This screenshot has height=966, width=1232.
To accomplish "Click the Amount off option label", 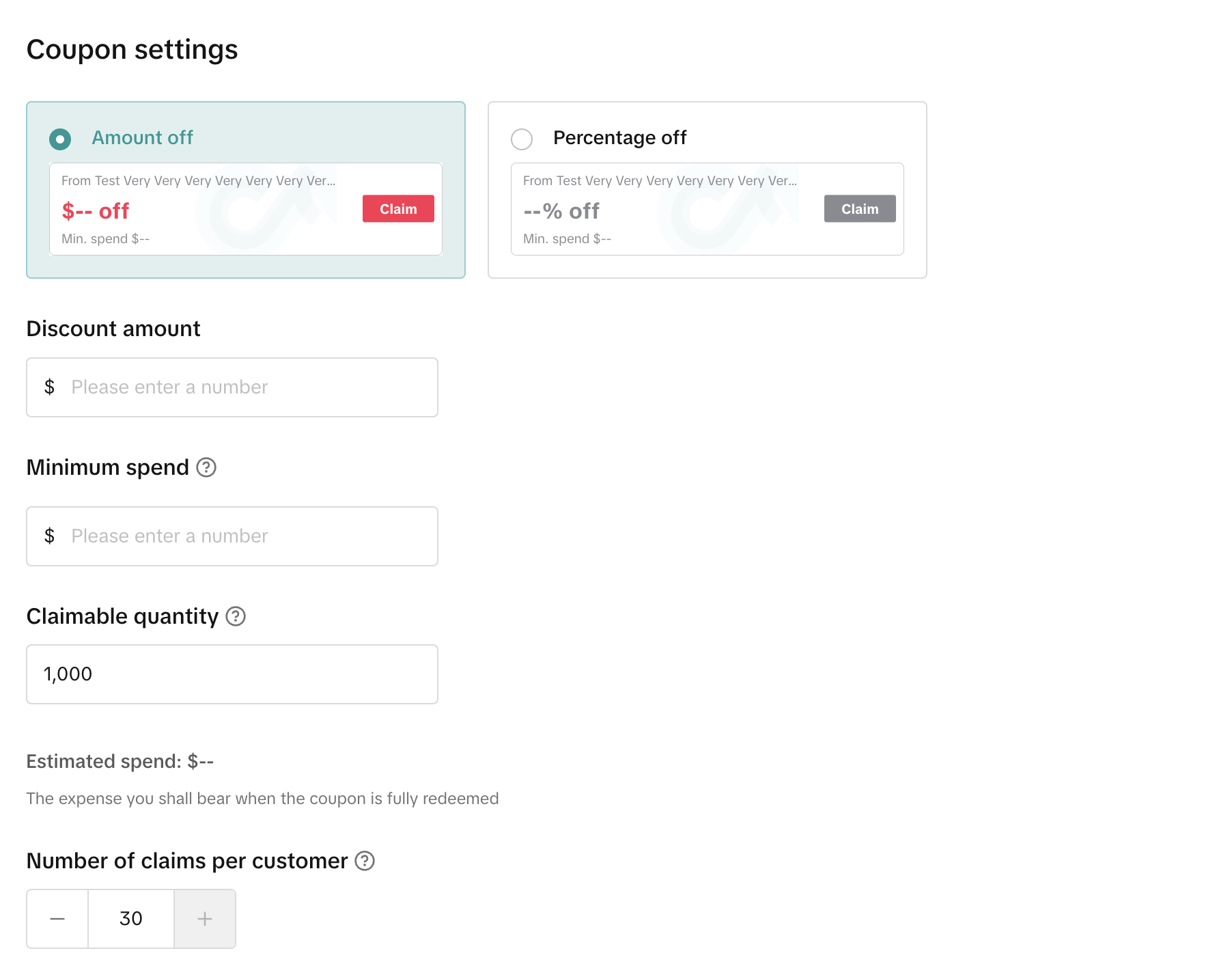I will pos(142,138).
